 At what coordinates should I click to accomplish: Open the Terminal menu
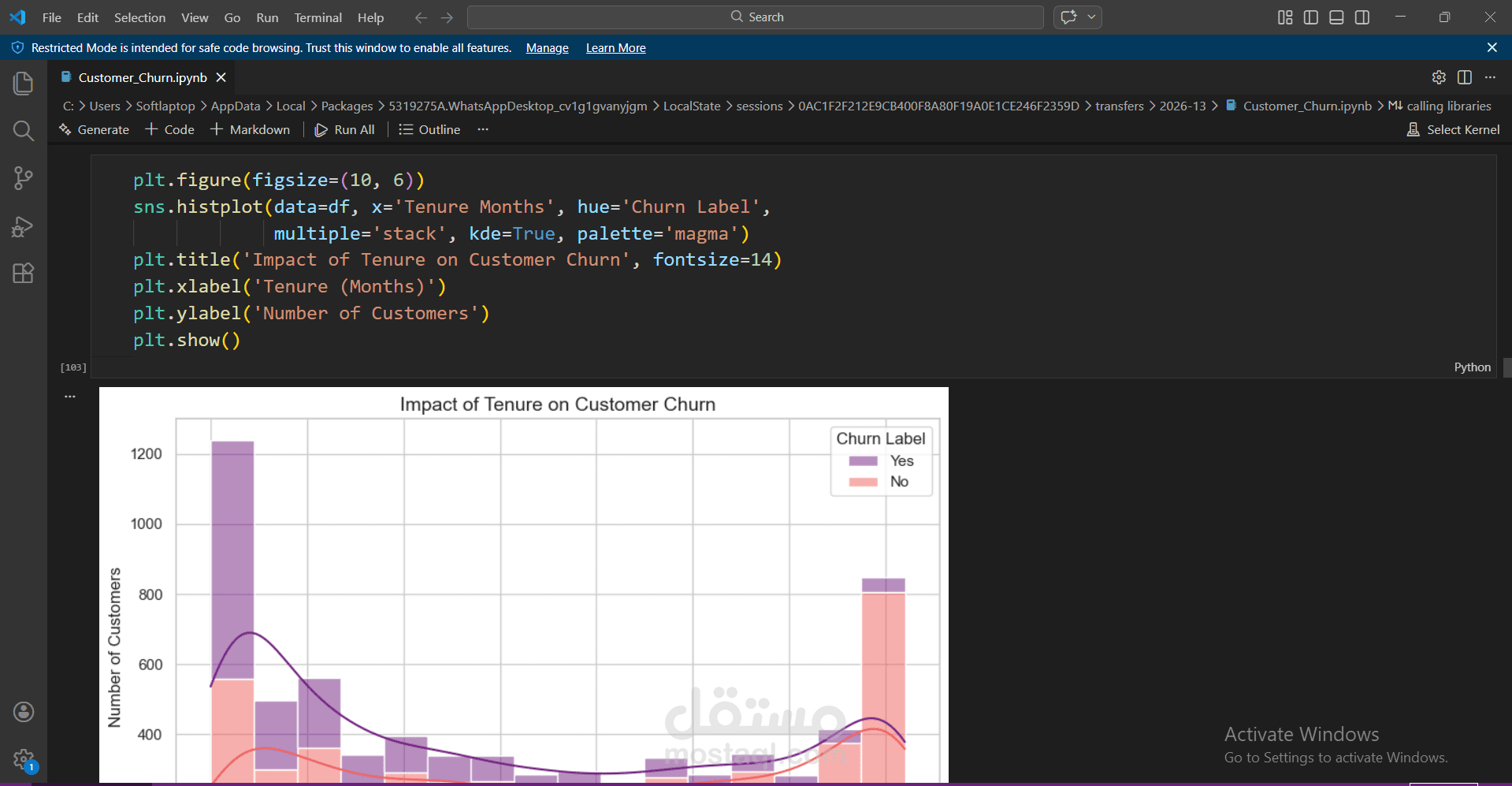pyautogui.click(x=318, y=17)
